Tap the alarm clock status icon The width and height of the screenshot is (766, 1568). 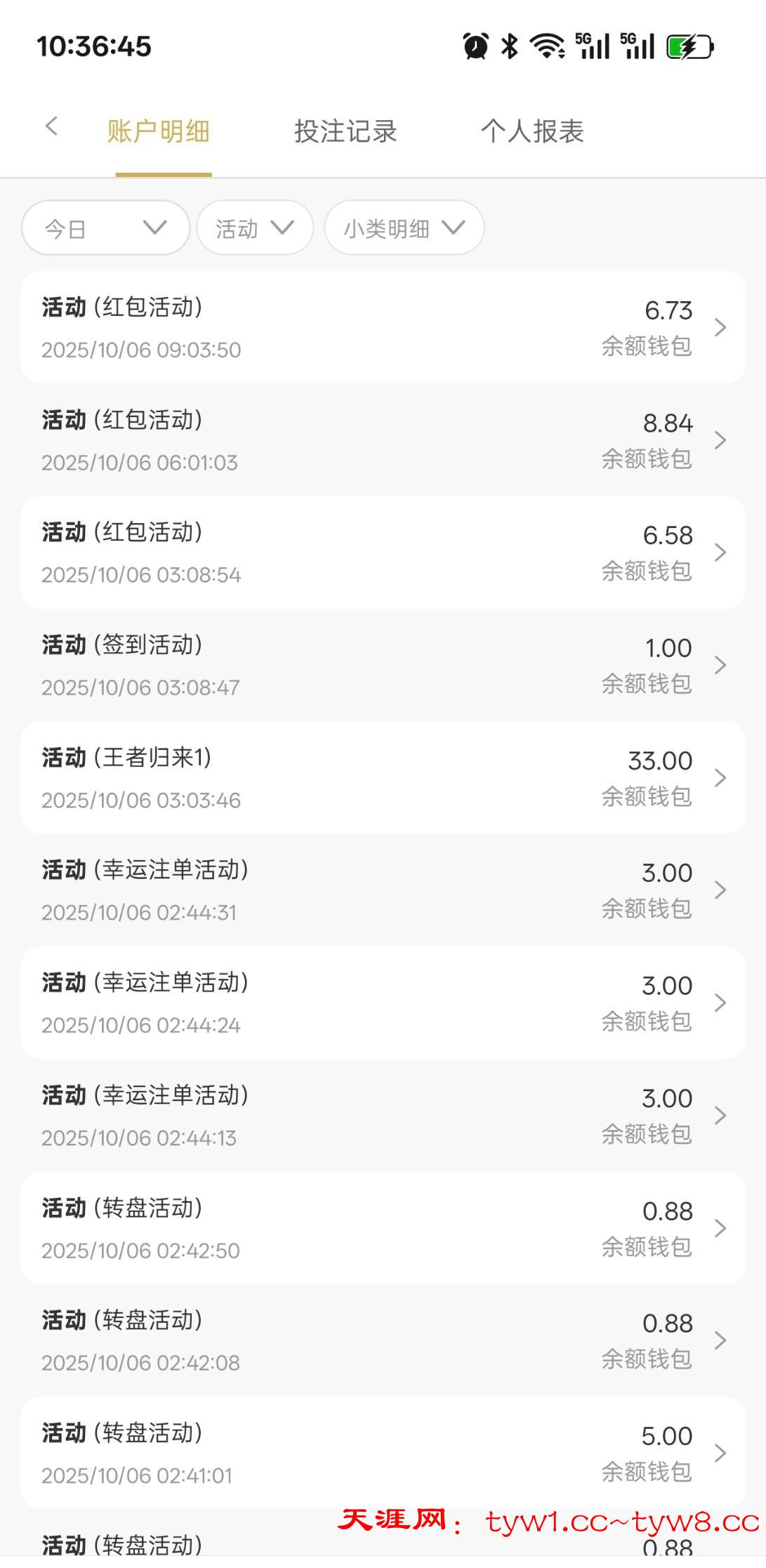click(x=475, y=46)
